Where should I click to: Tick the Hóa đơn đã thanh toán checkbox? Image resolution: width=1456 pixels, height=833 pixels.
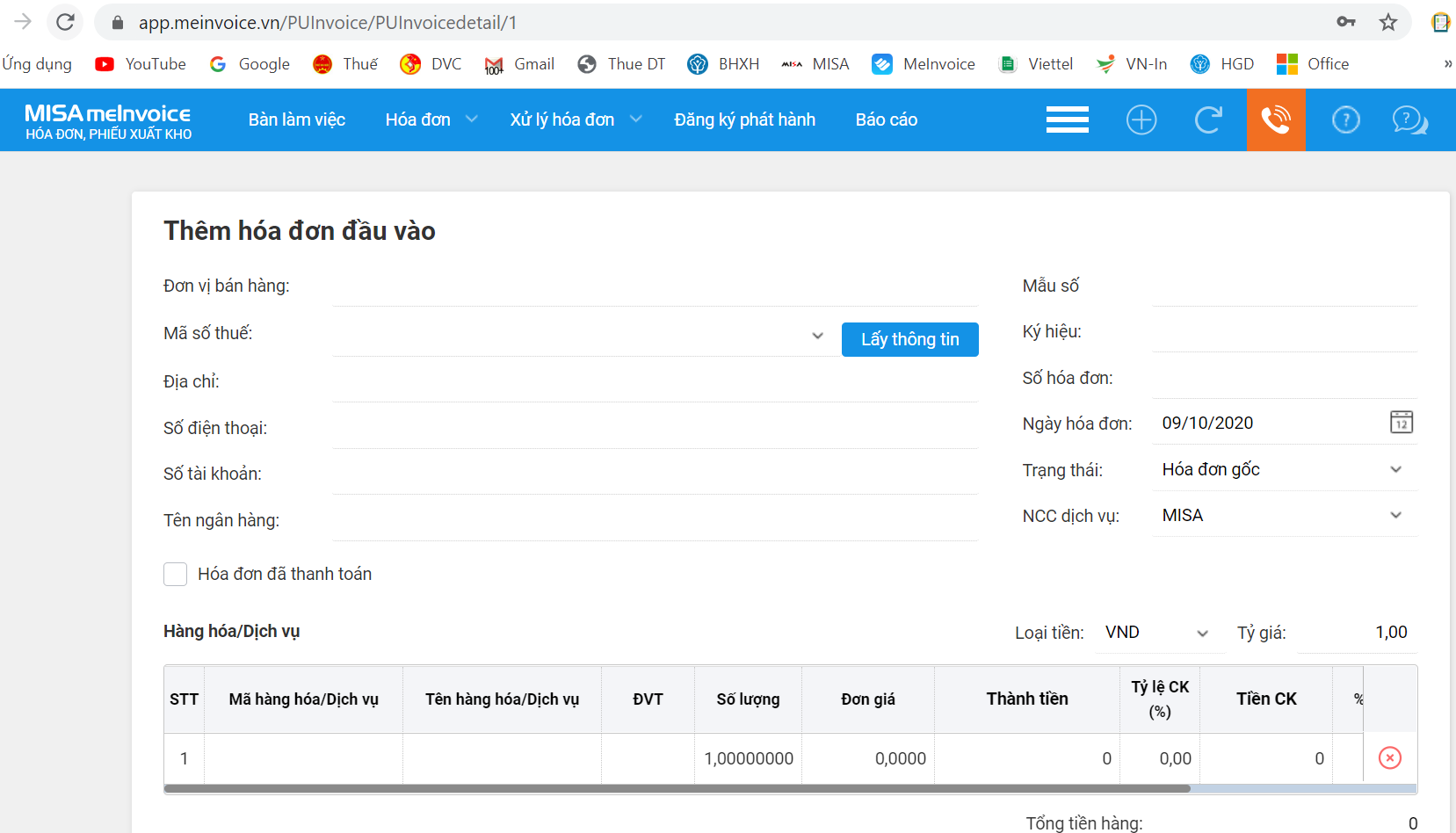(x=176, y=575)
